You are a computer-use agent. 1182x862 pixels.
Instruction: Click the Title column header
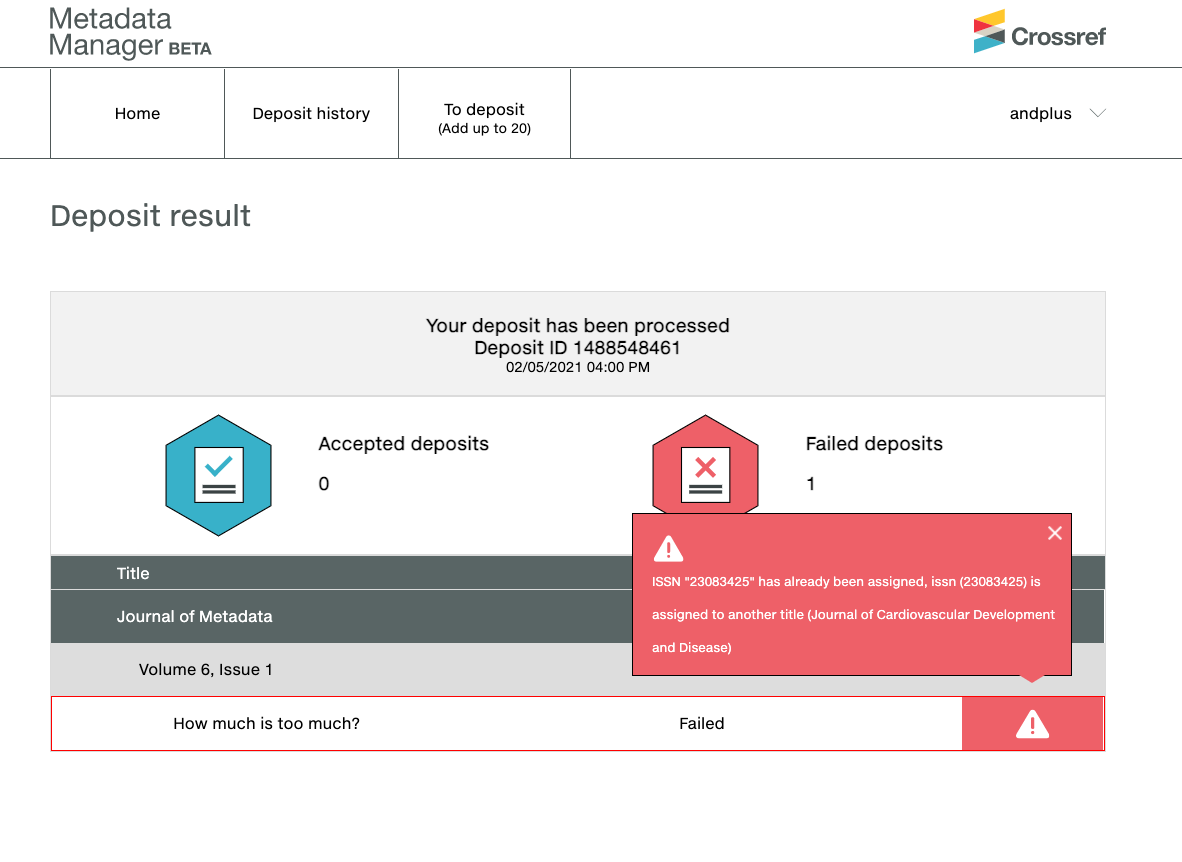pyautogui.click(x=133, y=573)
